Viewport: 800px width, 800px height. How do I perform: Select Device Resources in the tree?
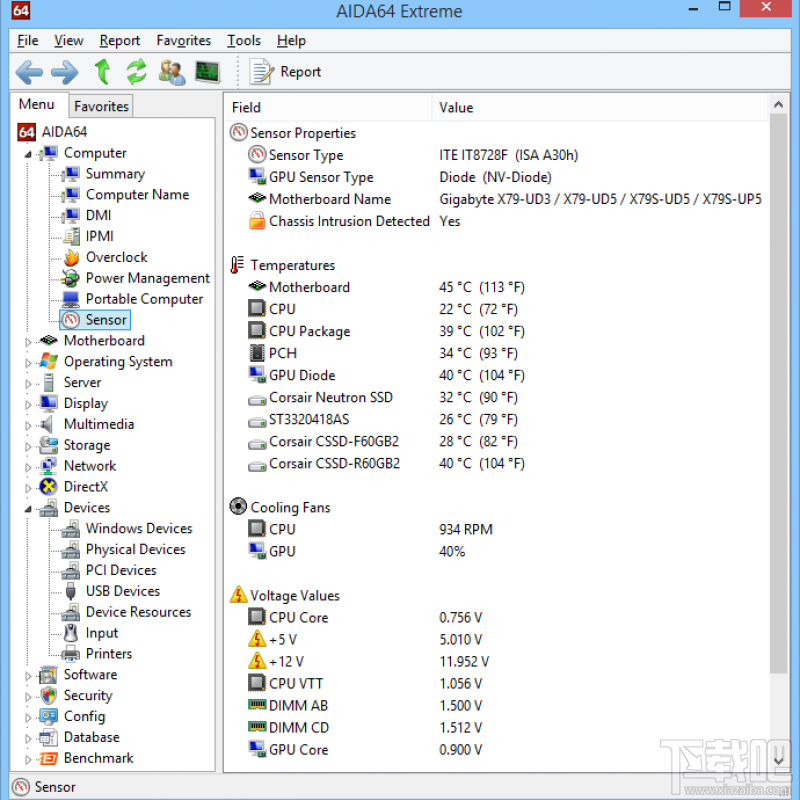point(138,612)
